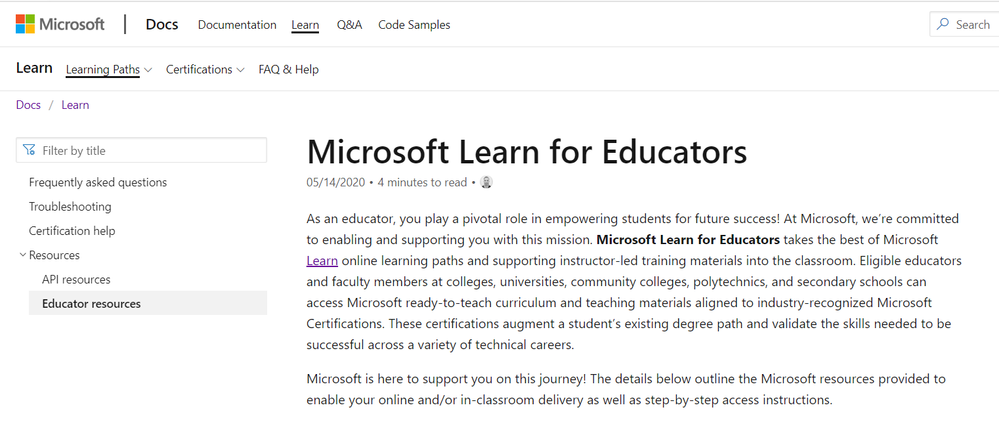
Task: Click the Learn section title
Action: (x=34, y=68)
